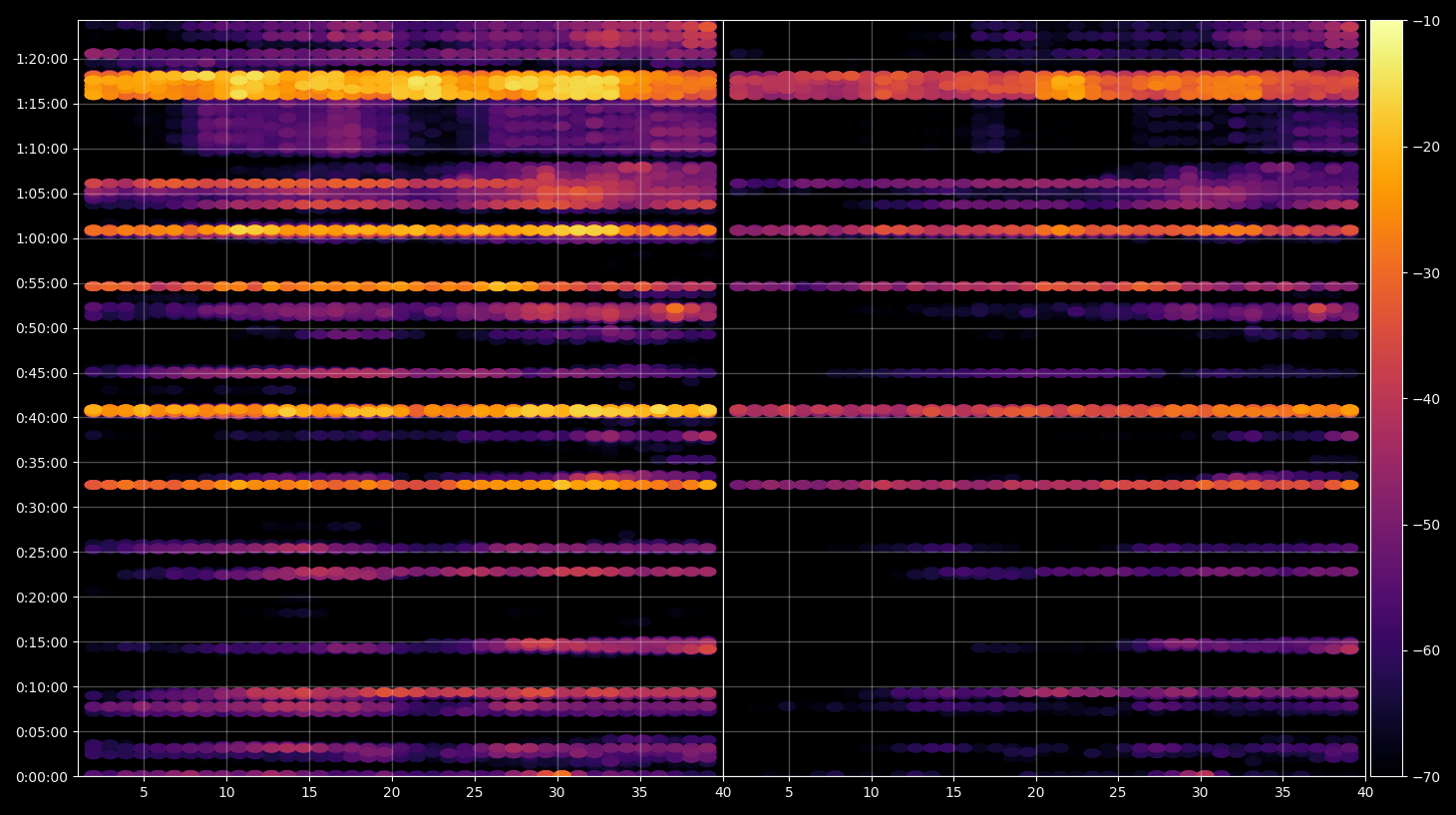Screen dimensions: 1456x815
Task: Click the 1:10:00 y-axis tick label
Action: pos(42,149)
